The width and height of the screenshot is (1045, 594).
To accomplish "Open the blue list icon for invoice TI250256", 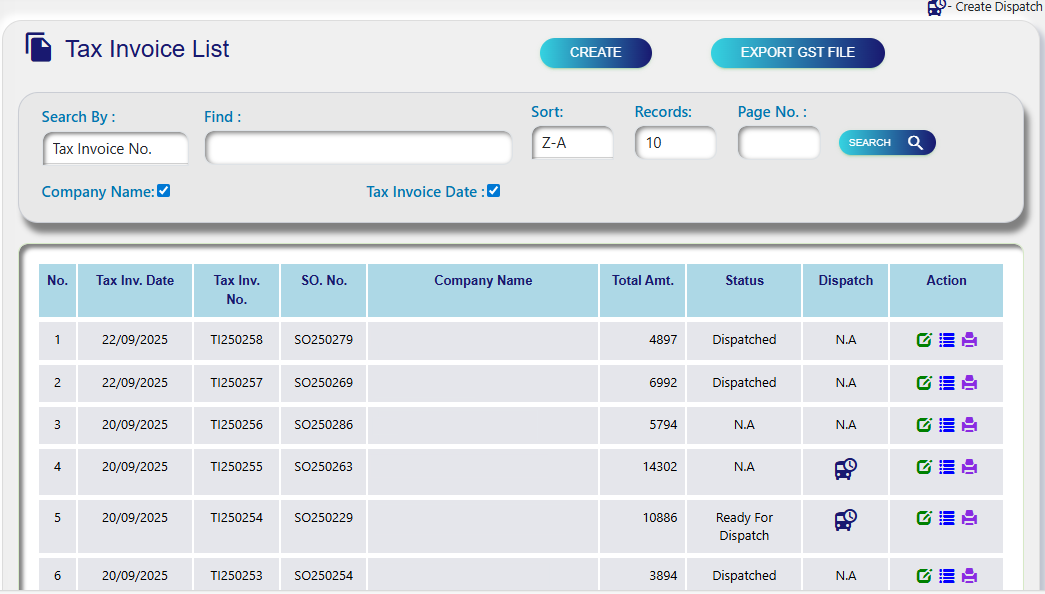I will [946, 424].
